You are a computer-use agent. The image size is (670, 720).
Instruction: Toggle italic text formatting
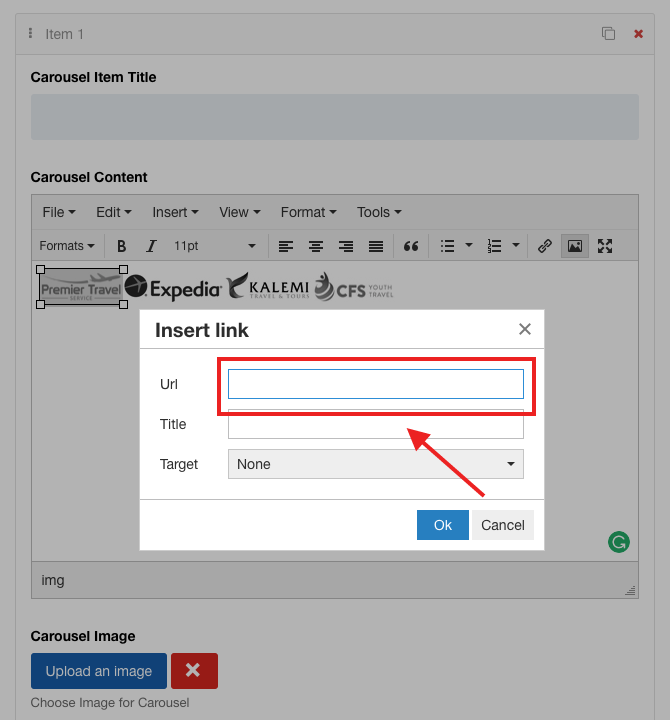coord(151,246)
